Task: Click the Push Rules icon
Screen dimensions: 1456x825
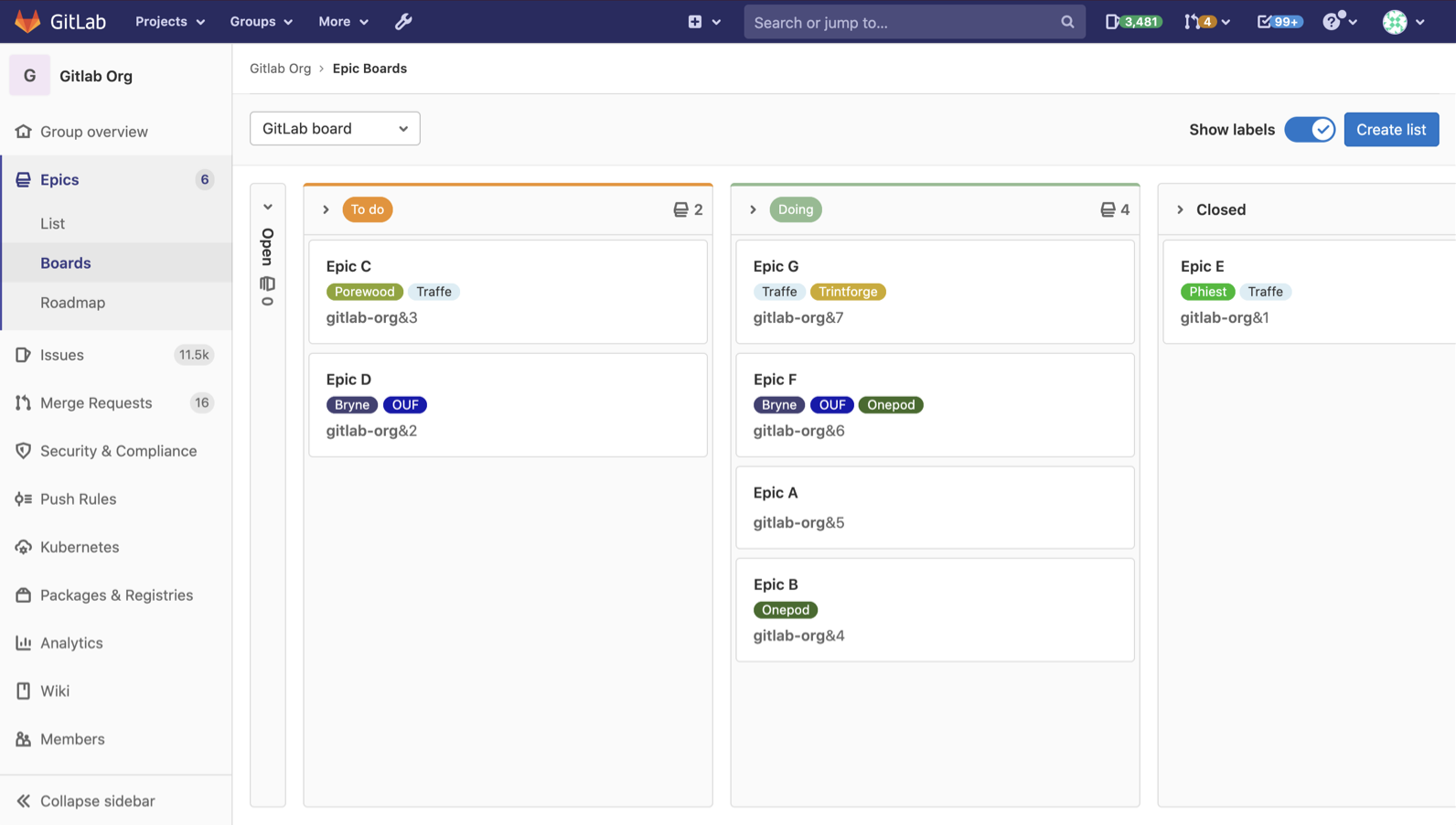Action: click(x=24, y=499)
